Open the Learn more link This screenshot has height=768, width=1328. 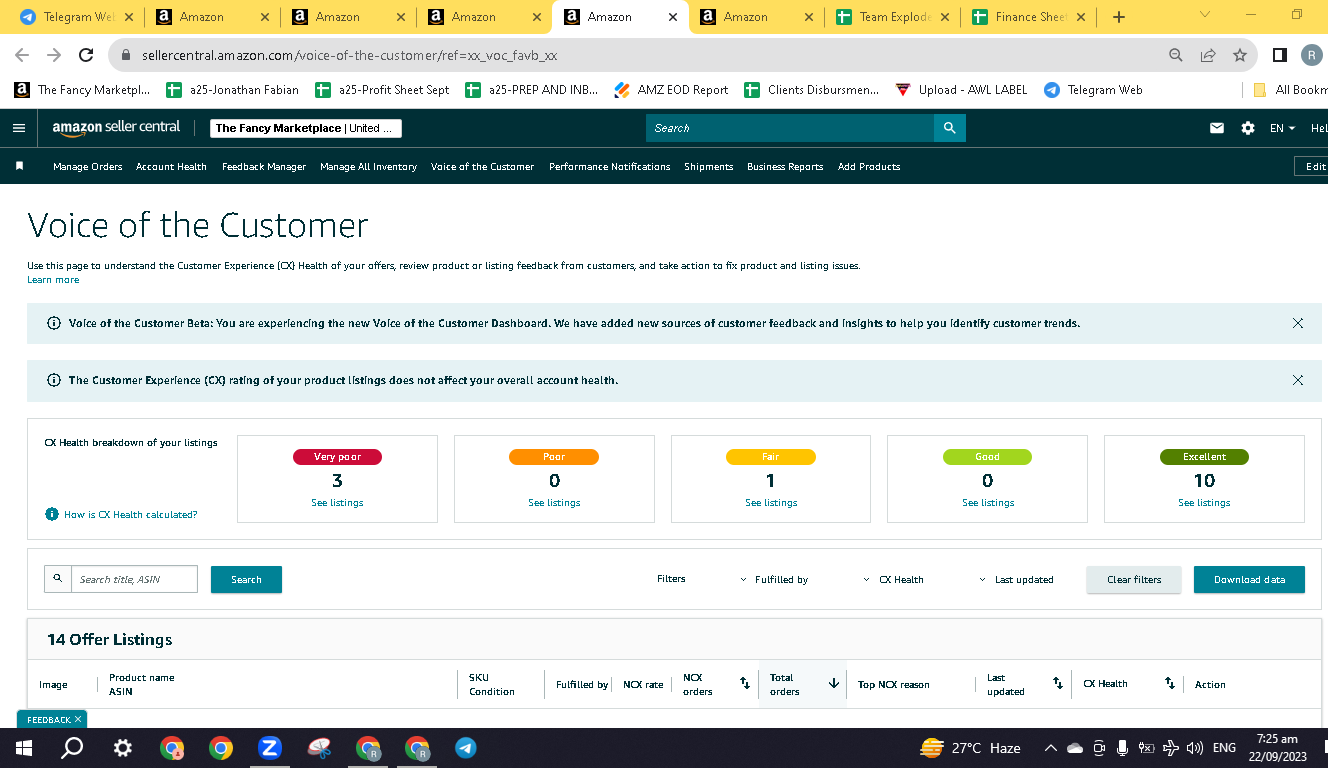point(53,280)
